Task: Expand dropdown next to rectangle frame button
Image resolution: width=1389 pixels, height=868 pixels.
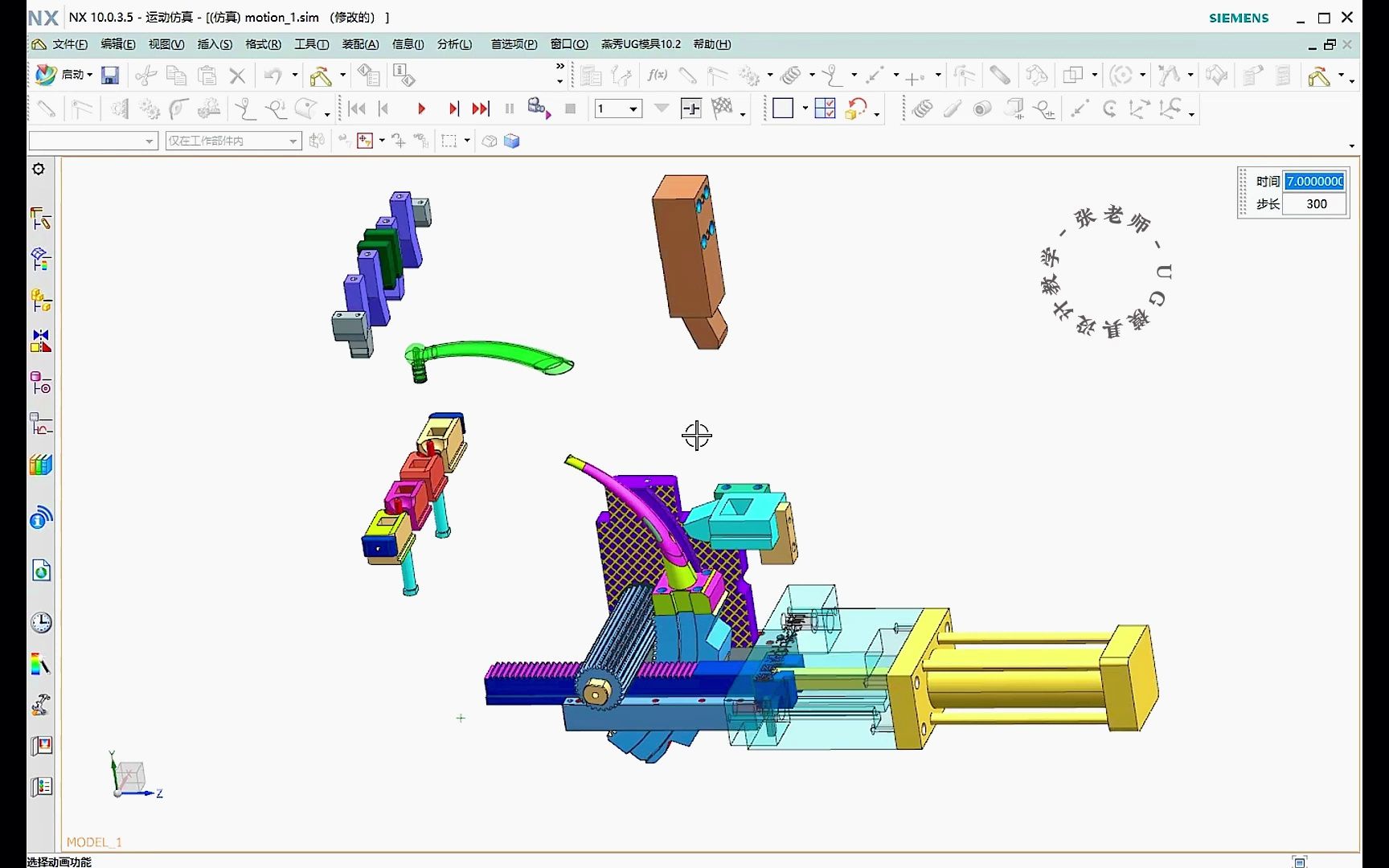Action: coord(805,108)
